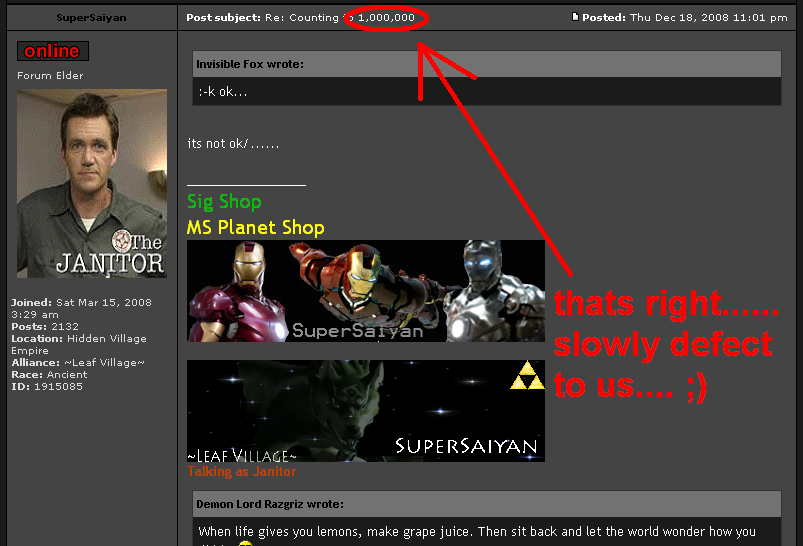Open the MS Planet Shop link
Image resolution: width=803 pixels, height=546 pixels.
click(x=255, y=227)
